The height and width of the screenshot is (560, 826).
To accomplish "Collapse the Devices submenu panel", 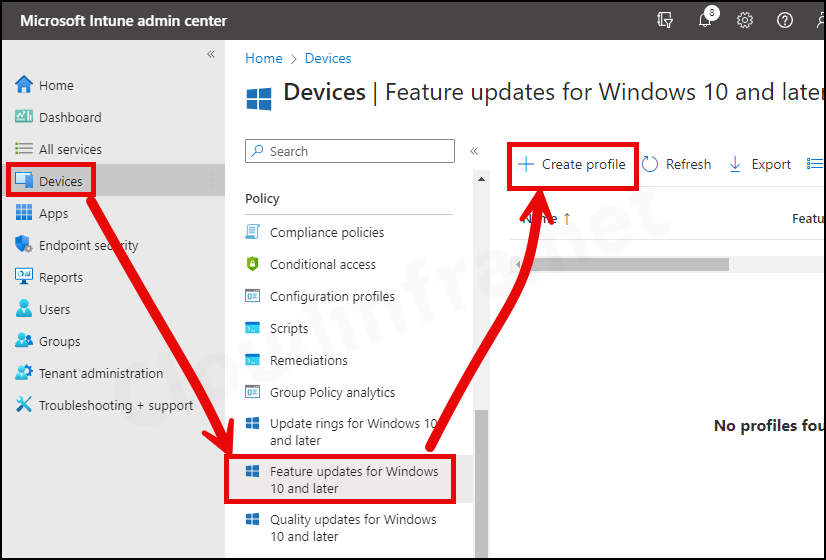I will pyautogui.click(x=474, y=151).
